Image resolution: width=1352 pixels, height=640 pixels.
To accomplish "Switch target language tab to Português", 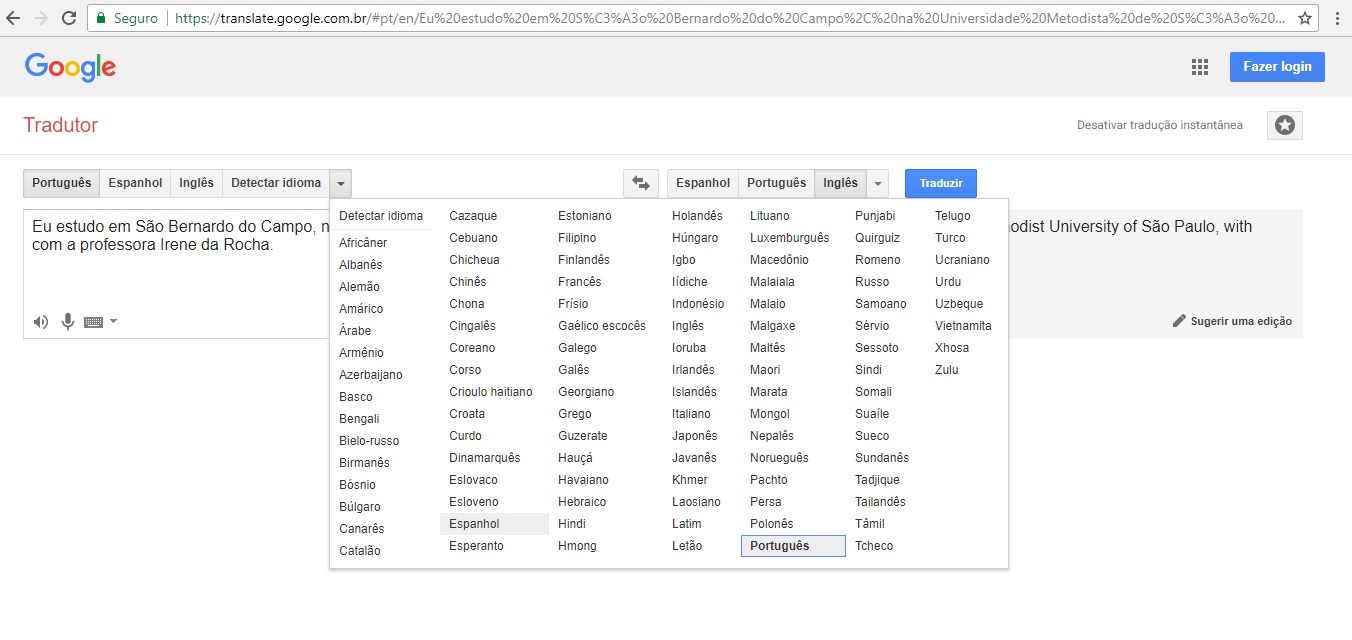I will (x=776, y=183).
